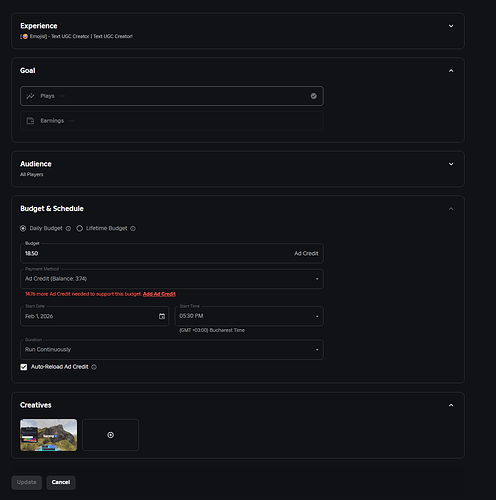Viewport: 496px width, 500px height.
Task: Click the calendar icon in Start Date
Action: pyautogui.click(x=162, y=316)
